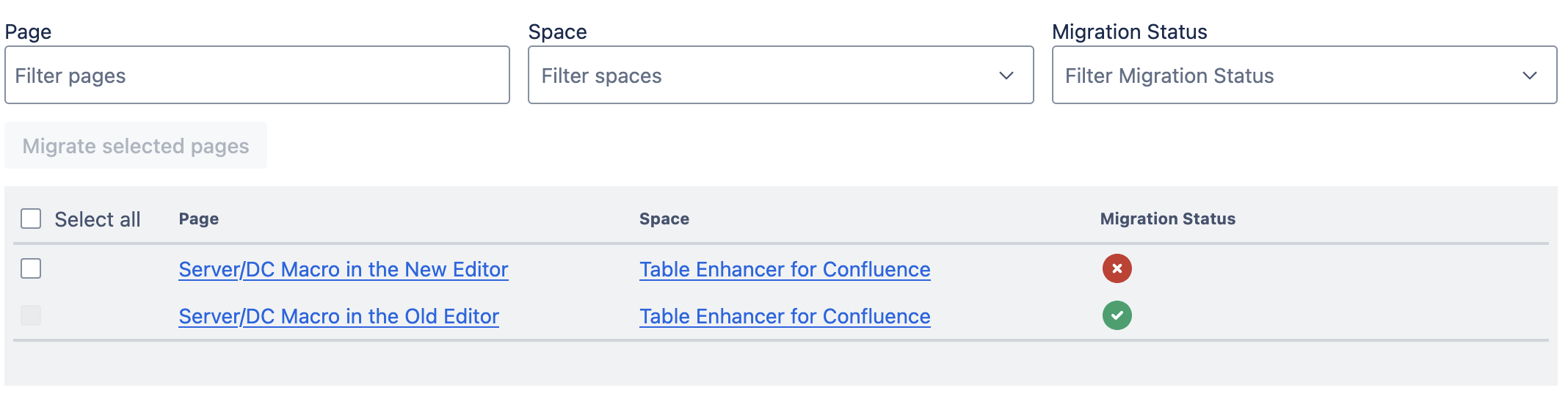1568x396 pixels.
Task: Open Server/DC Macro in the New Editor link
Action: coord(343,270)
